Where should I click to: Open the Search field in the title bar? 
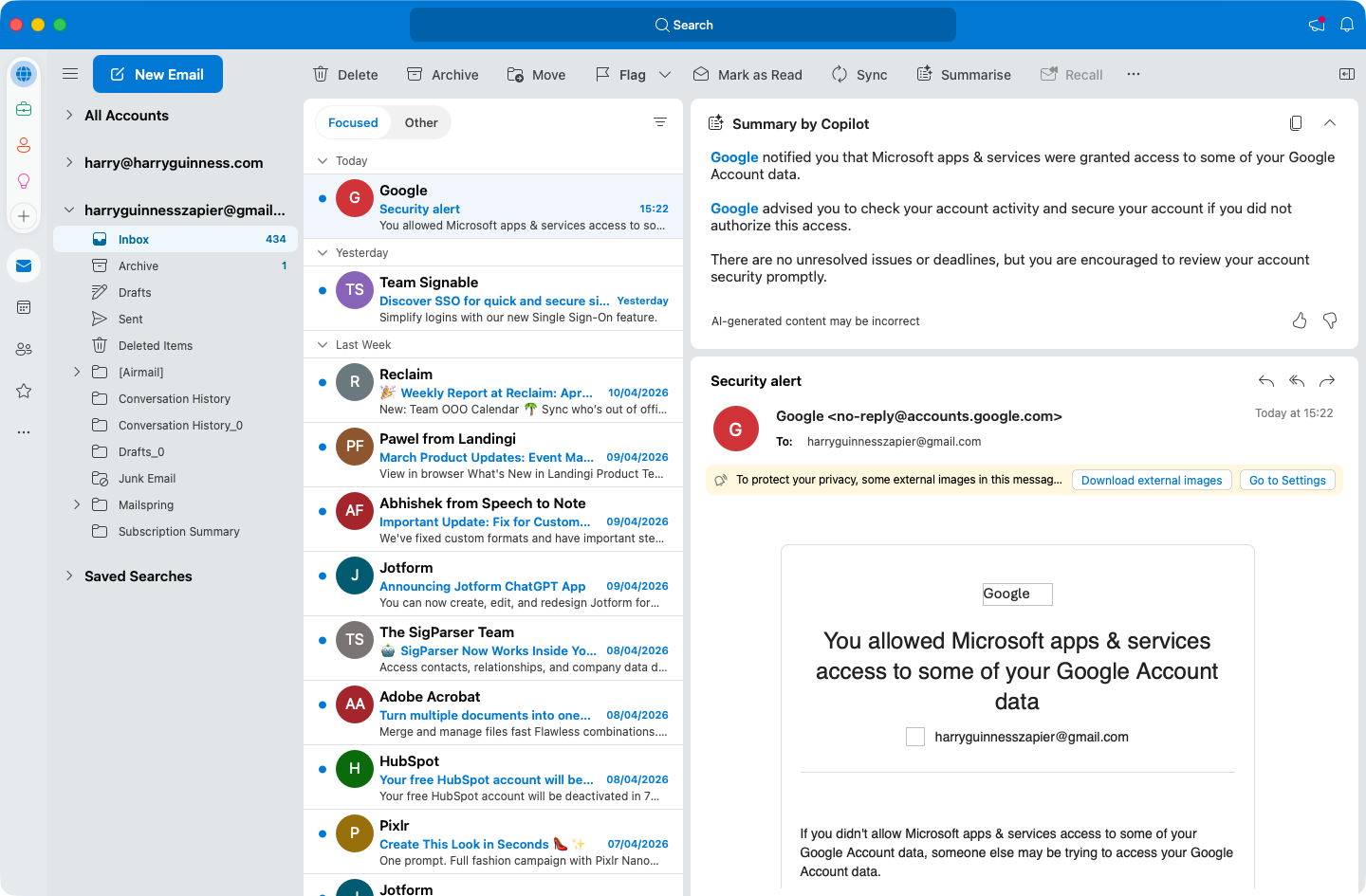coord(683,24)
